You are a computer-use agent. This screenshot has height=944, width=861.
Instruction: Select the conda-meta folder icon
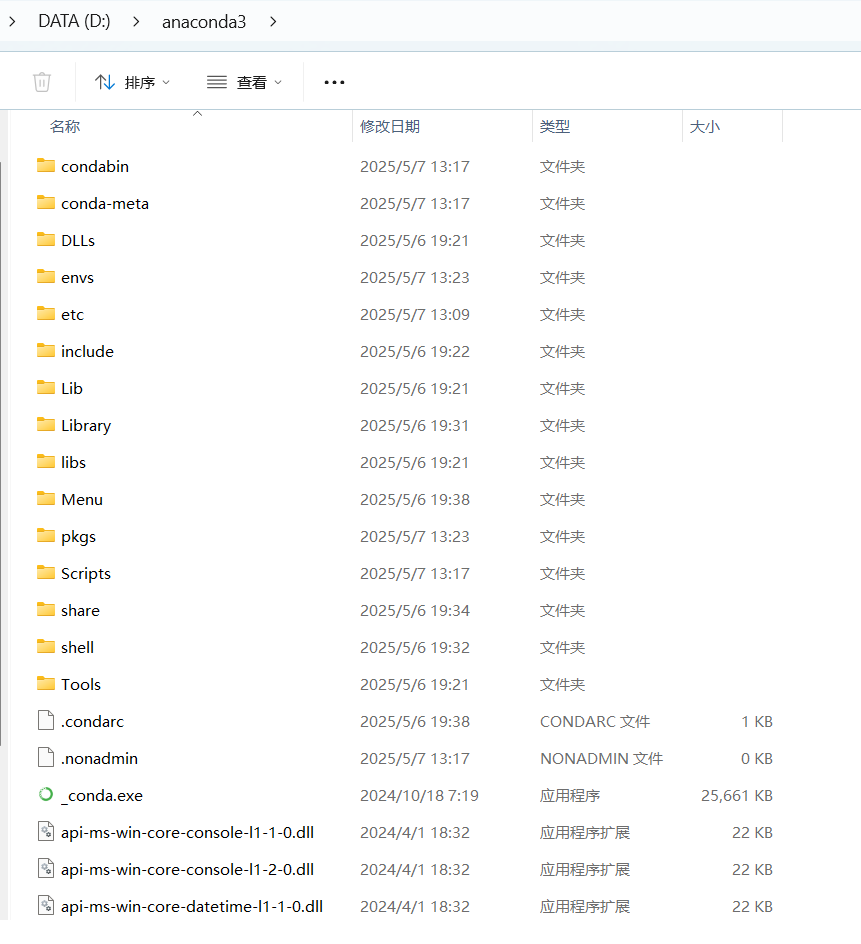pos(46,203)
